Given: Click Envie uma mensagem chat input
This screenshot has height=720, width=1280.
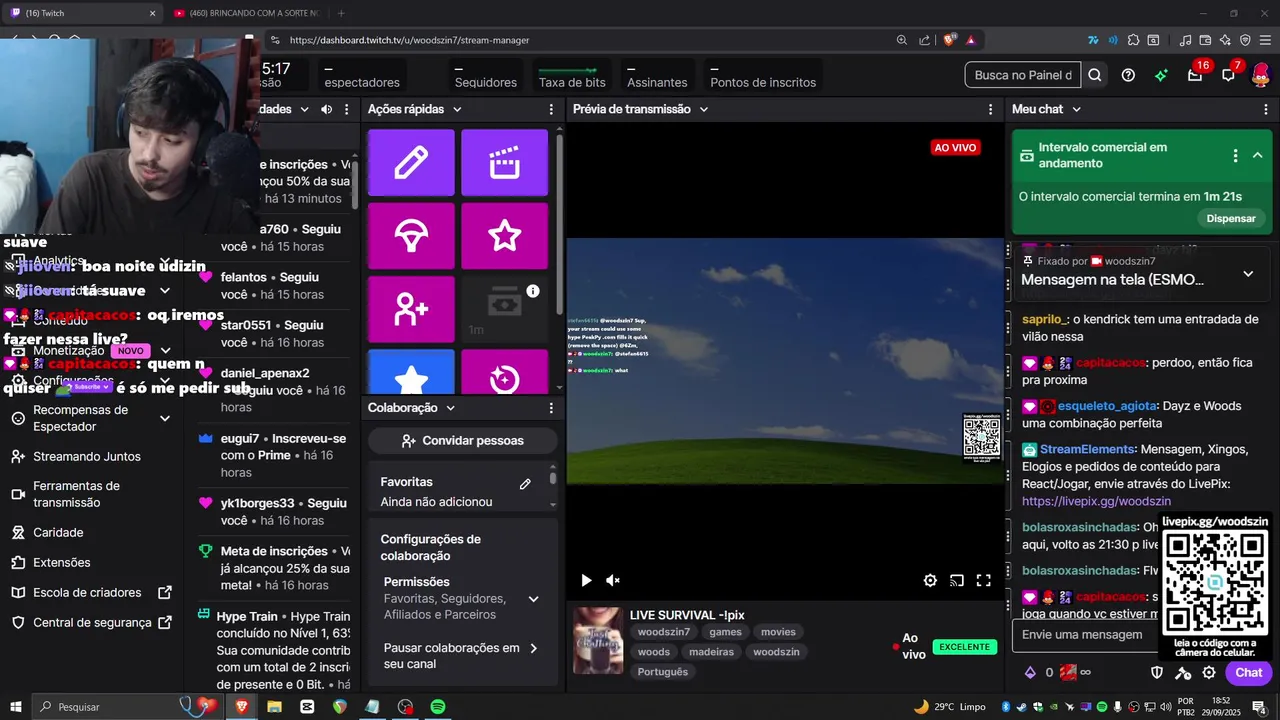Looking at the screenshot, I should 1084,635.
